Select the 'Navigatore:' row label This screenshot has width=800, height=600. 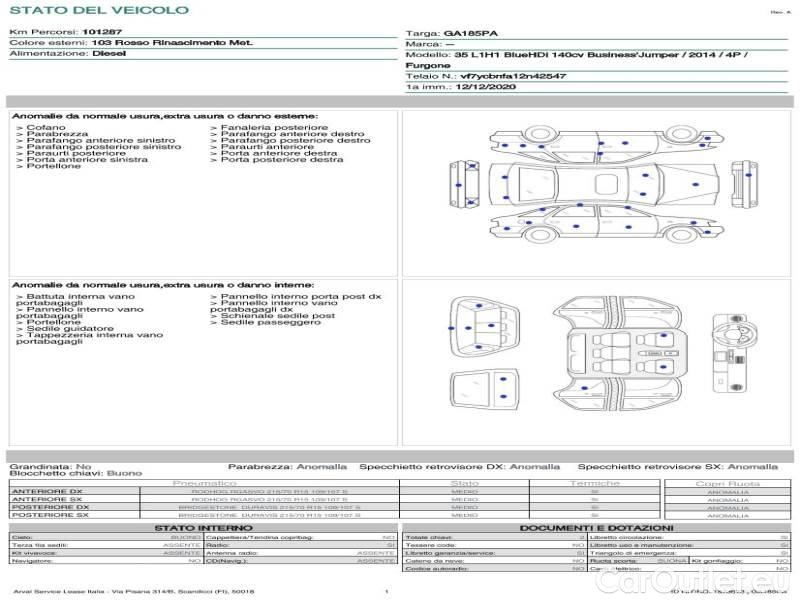coord(31,561)
